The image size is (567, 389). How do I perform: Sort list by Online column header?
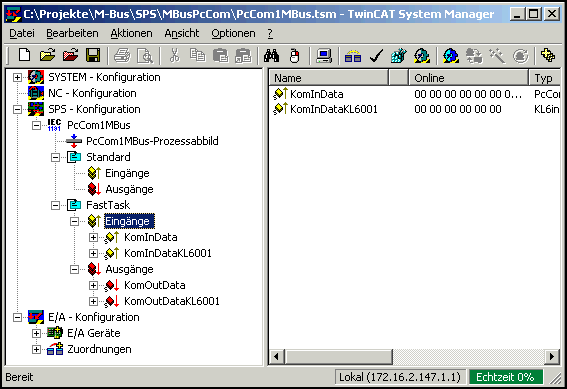pyautogui.click(x=468, y=78)
